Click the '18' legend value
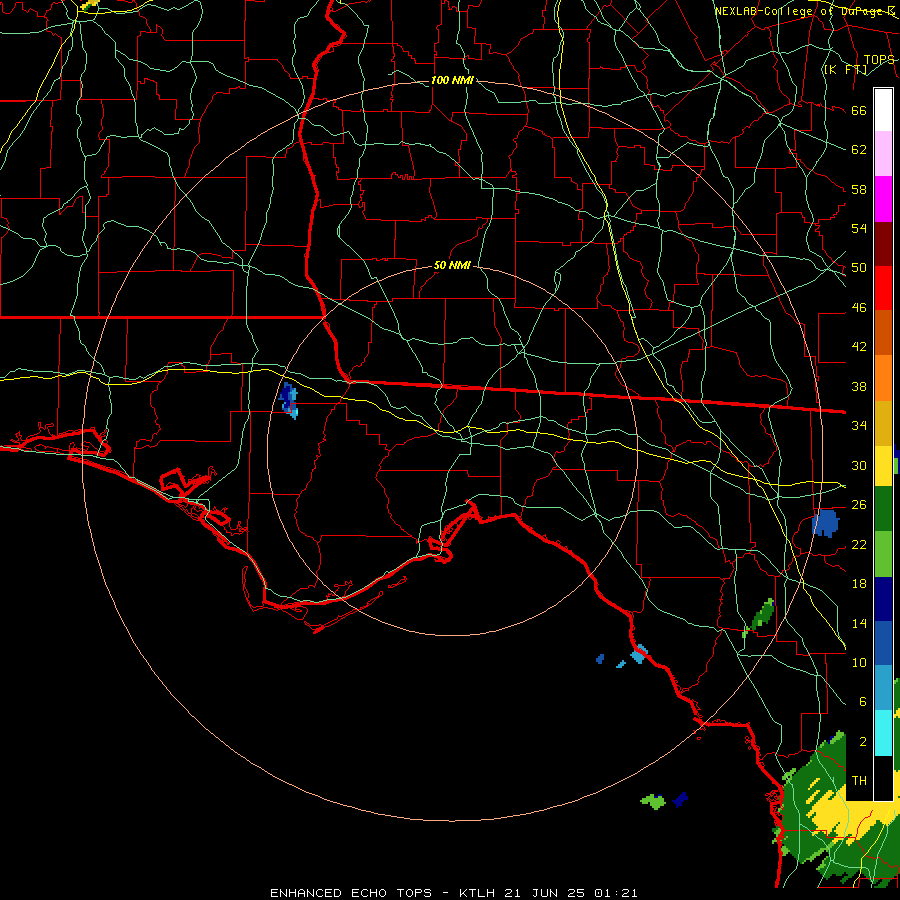The height and width of the screenshot is (900, 900). click(859, 584)
